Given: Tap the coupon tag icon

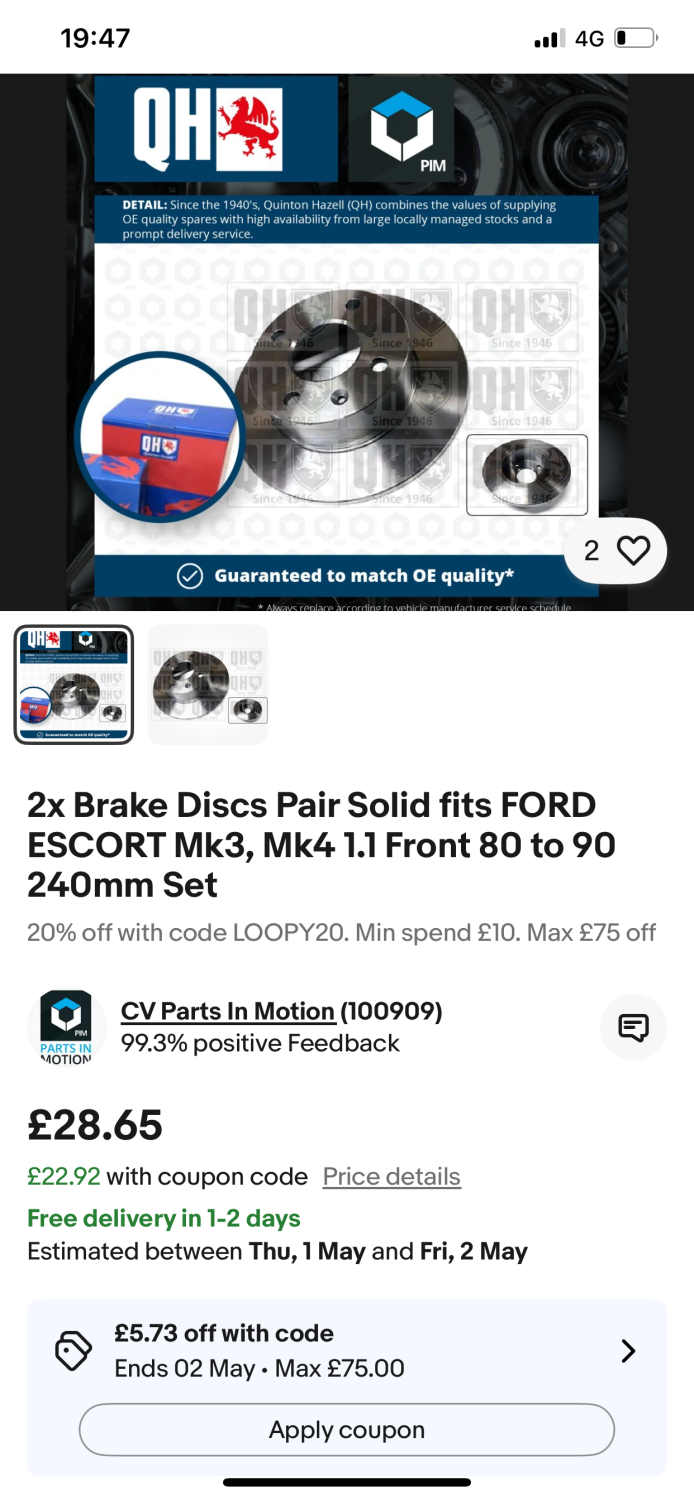Looking at the screenshot, I should [x=73, y=1351].
